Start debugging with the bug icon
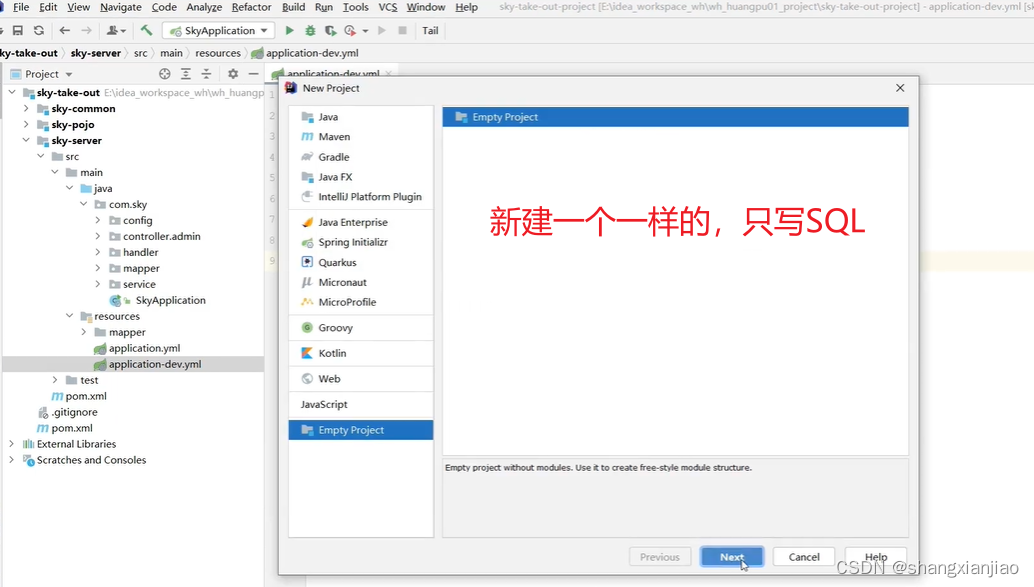Viewport: 1034px width, 587px height. coord(310,30)
